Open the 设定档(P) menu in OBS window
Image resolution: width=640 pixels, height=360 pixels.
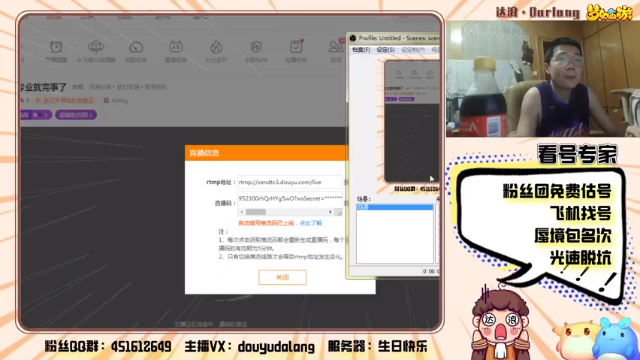413,50
